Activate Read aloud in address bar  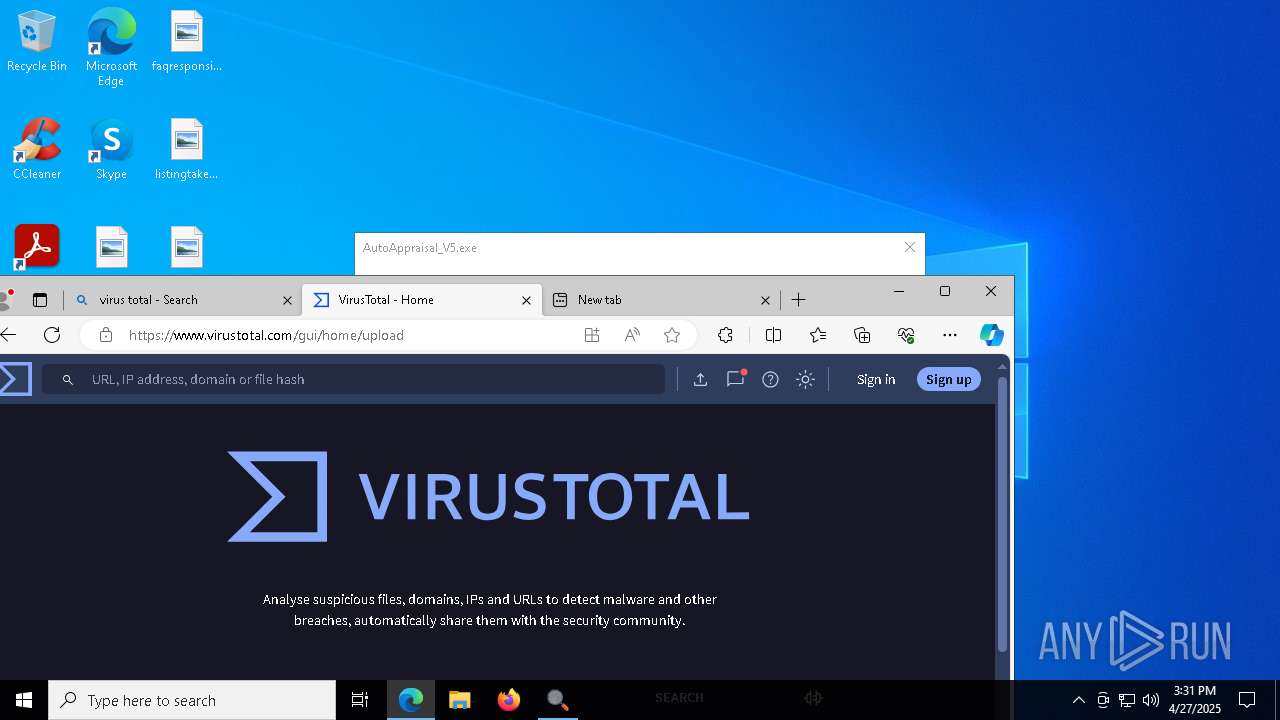coord(632,335)
